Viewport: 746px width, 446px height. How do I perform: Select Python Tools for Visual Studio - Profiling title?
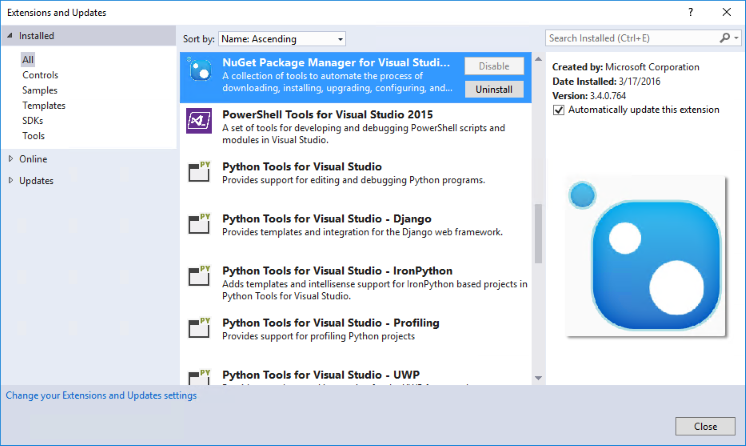tap(331, 323)
